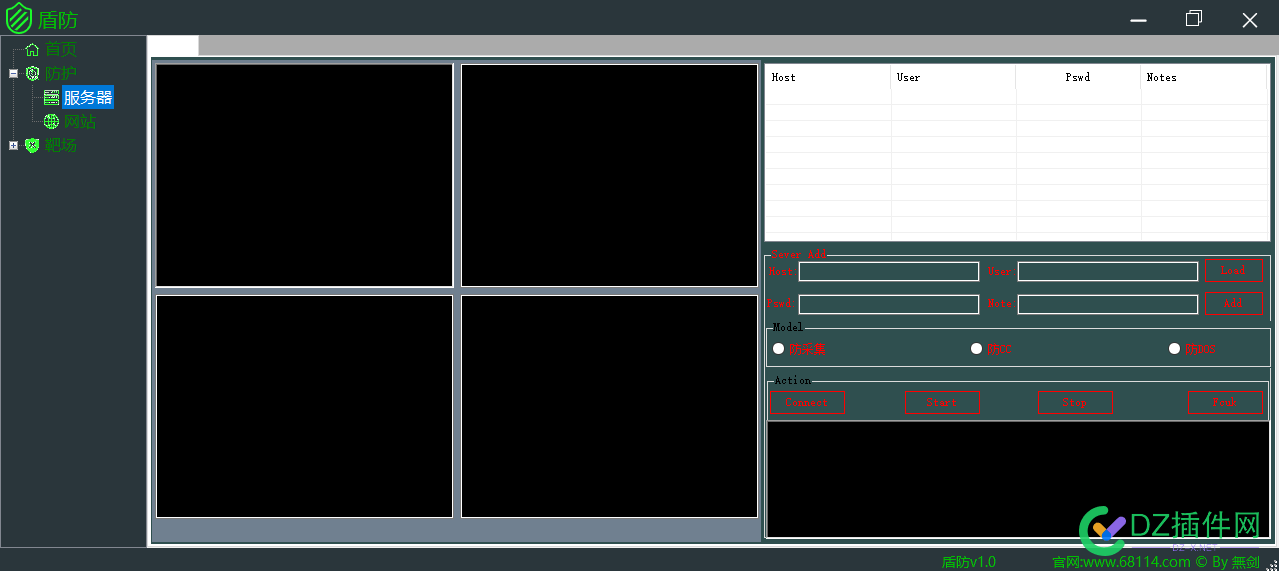The image size is (1279, 571).
Task: Click the 靶场 shield icon in the tree
Action: pos(32,145)
